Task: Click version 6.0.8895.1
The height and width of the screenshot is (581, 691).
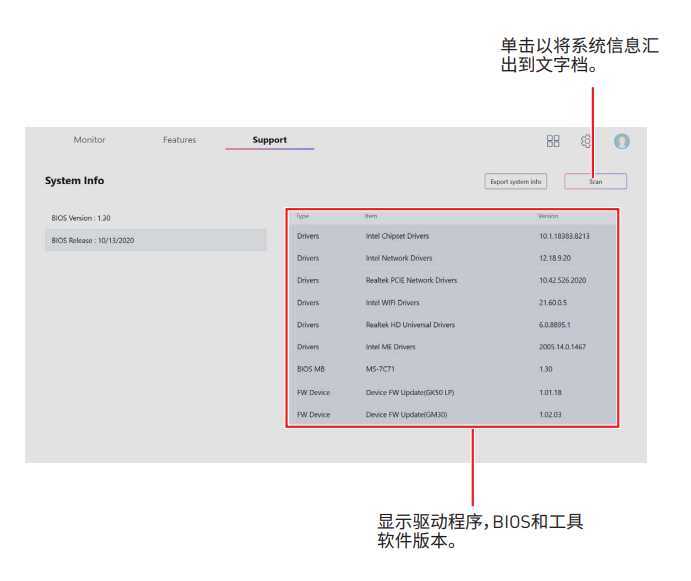Action: pos(554,324)
